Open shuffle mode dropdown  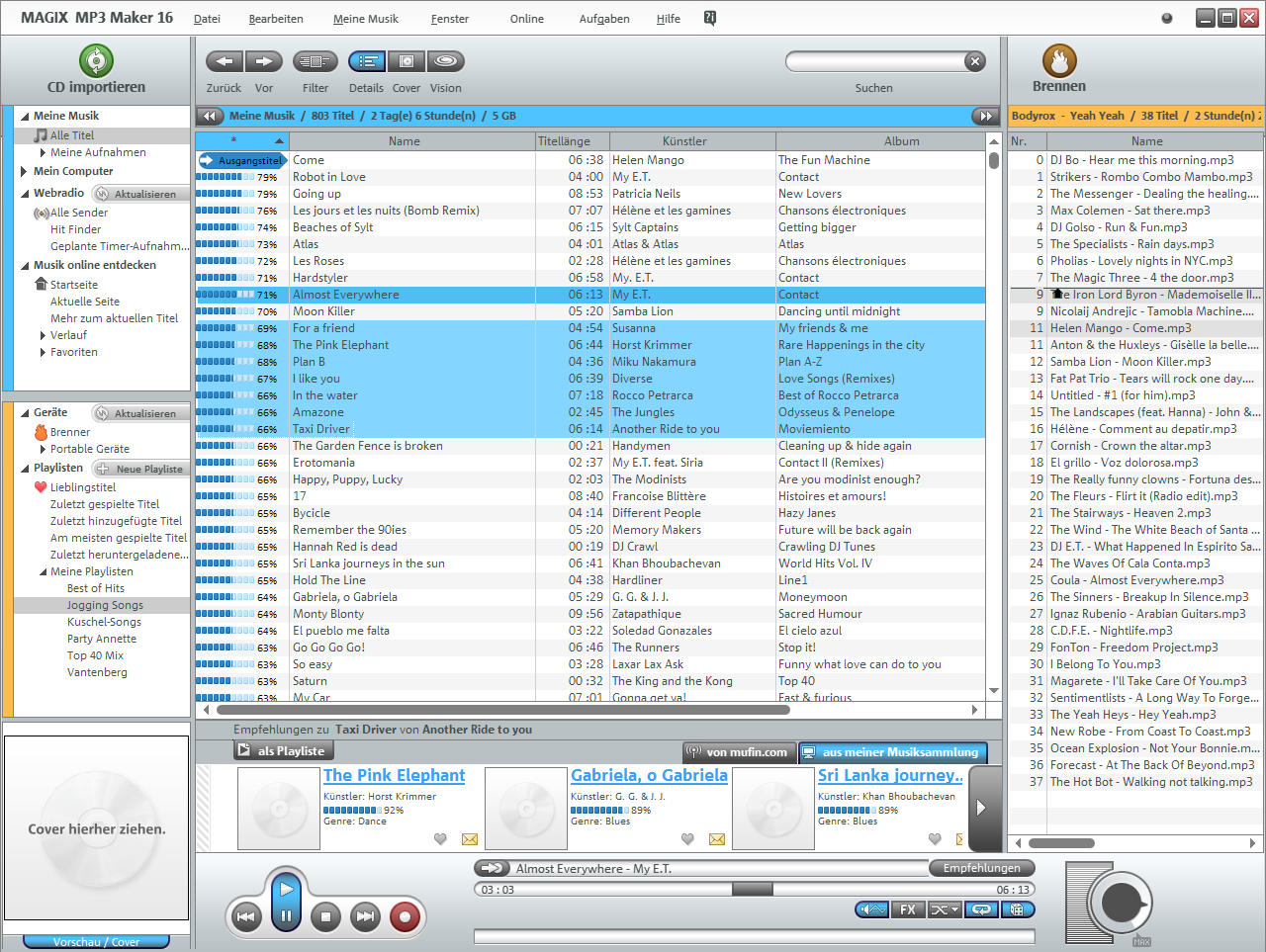945,909
